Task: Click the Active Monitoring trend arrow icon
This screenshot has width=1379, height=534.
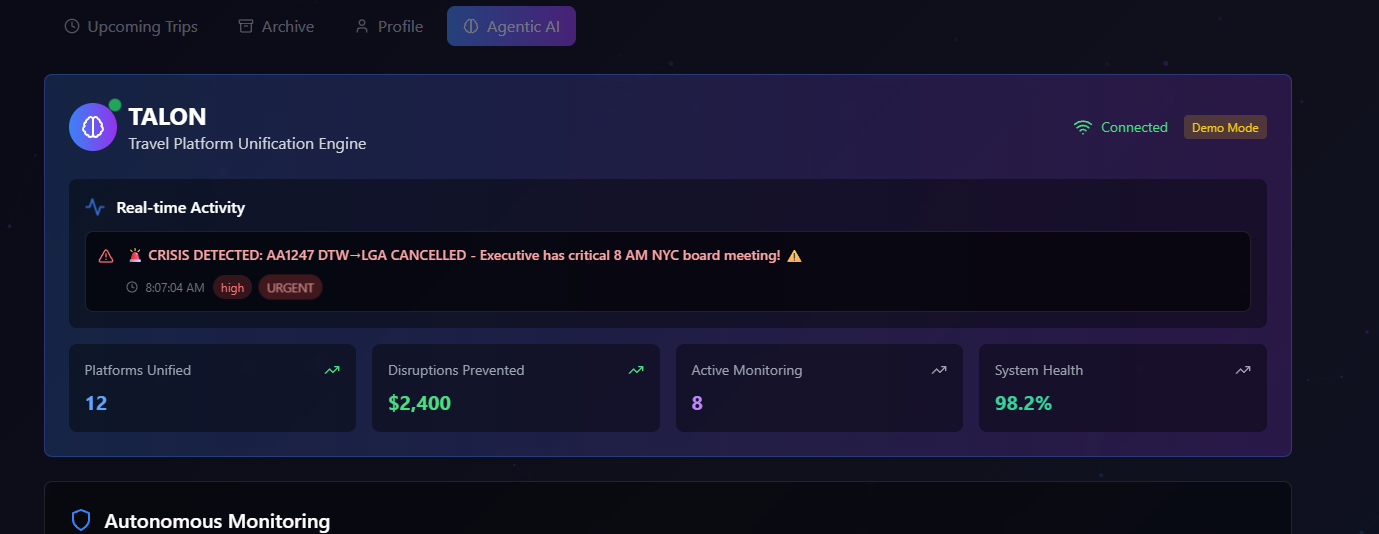Action: click(939, 370)
